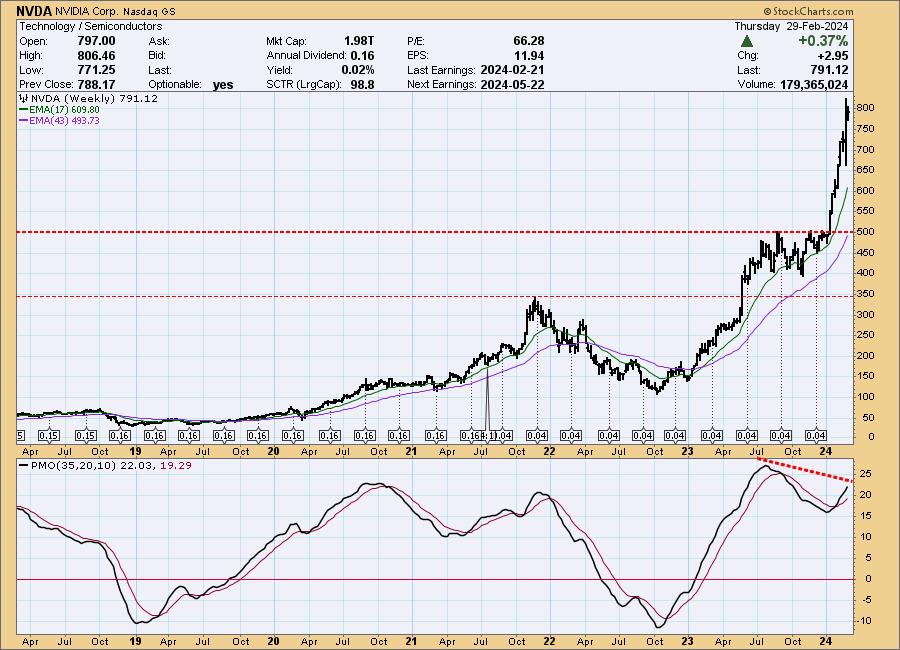Click the OHLC bar icon beside NVDA (Weekly)

click(x=22, y=100)
